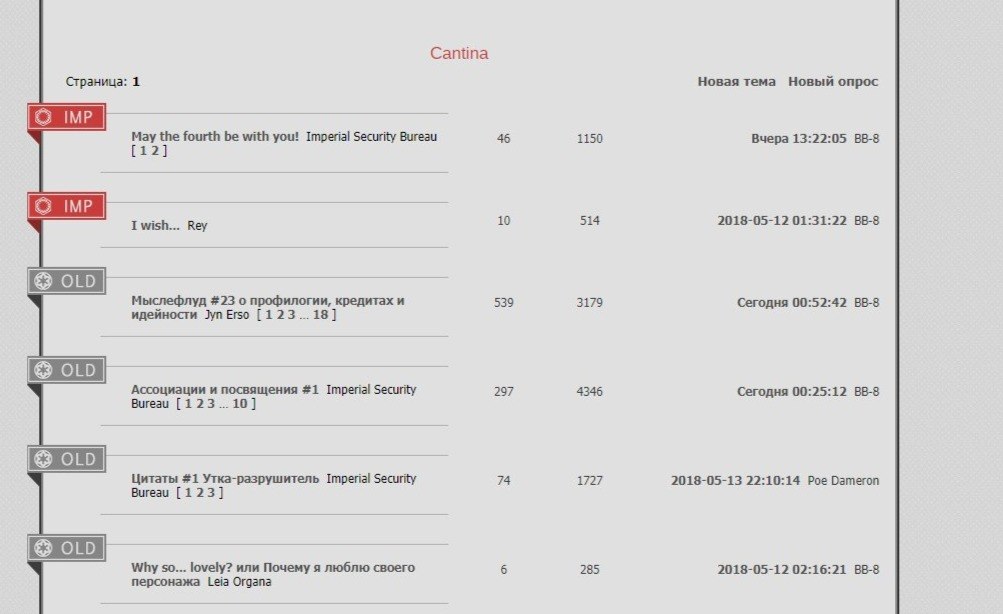The width and height of the screenshot is (1003, 614).
Task: Open the I wish... topic
Action: 155,225
